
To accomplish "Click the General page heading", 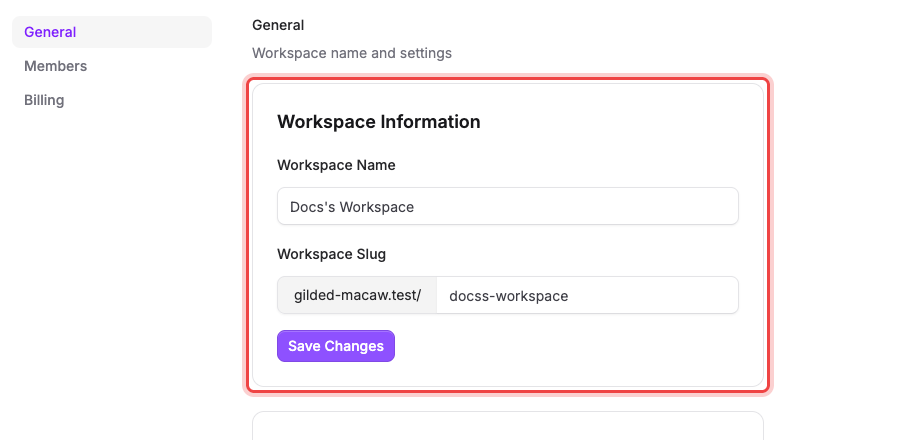I will click(x=278, y=25).
